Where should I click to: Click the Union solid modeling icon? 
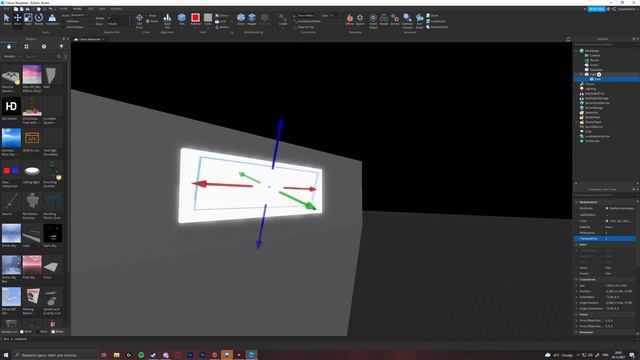click(241, 19)
